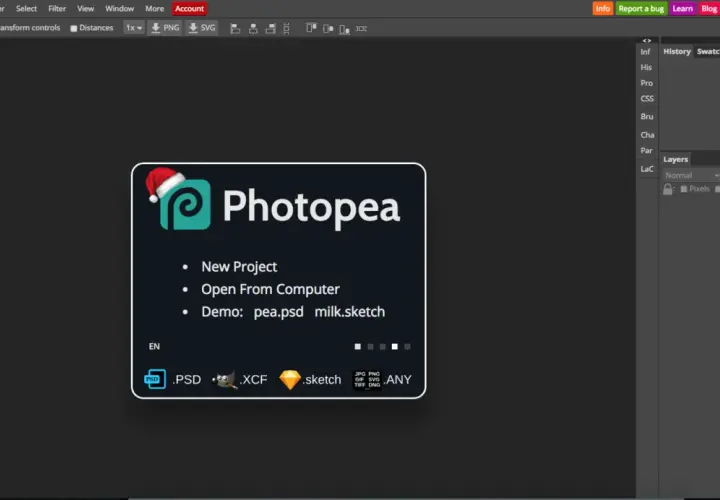
Task: Click the distribute vertical spacing icon
Action: pyautogui.click(x=287, y=28)
